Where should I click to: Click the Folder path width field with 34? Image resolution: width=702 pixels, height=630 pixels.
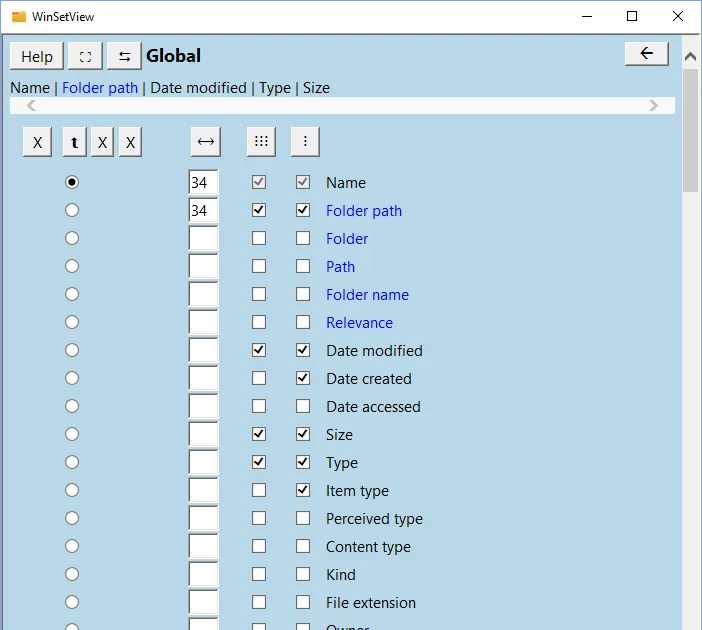point(203,210)
